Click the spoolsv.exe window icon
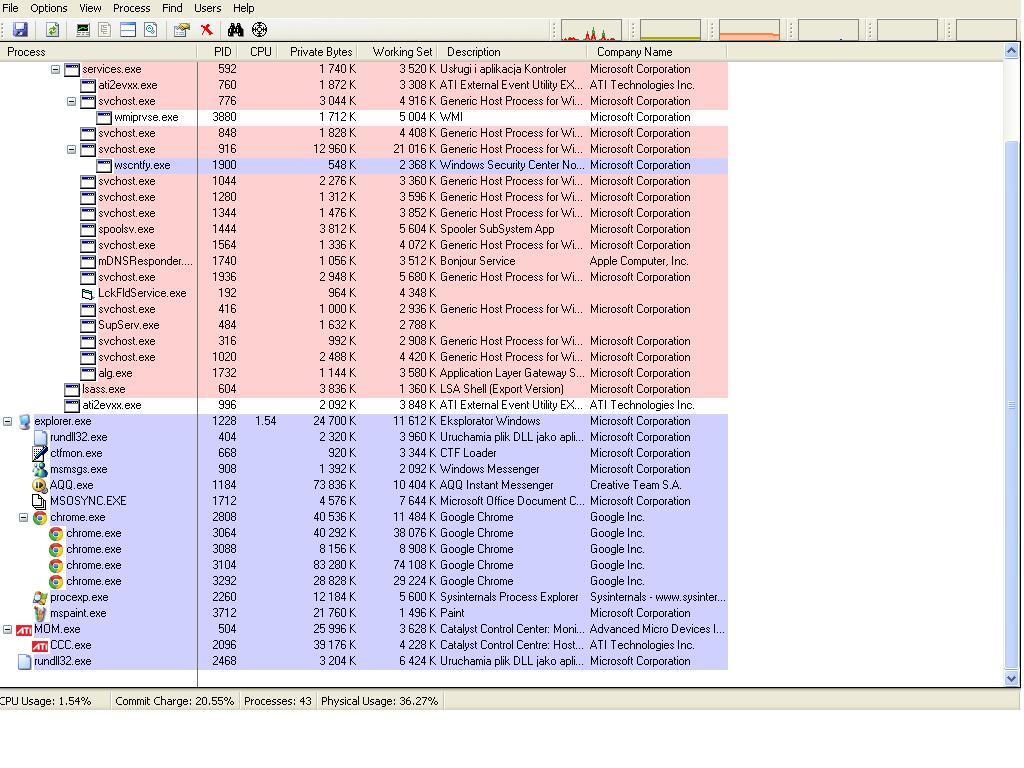 [88, 230]
